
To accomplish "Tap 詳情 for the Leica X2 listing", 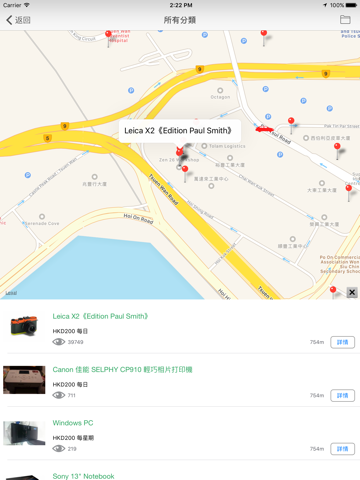I will click(x=342, y=342).
